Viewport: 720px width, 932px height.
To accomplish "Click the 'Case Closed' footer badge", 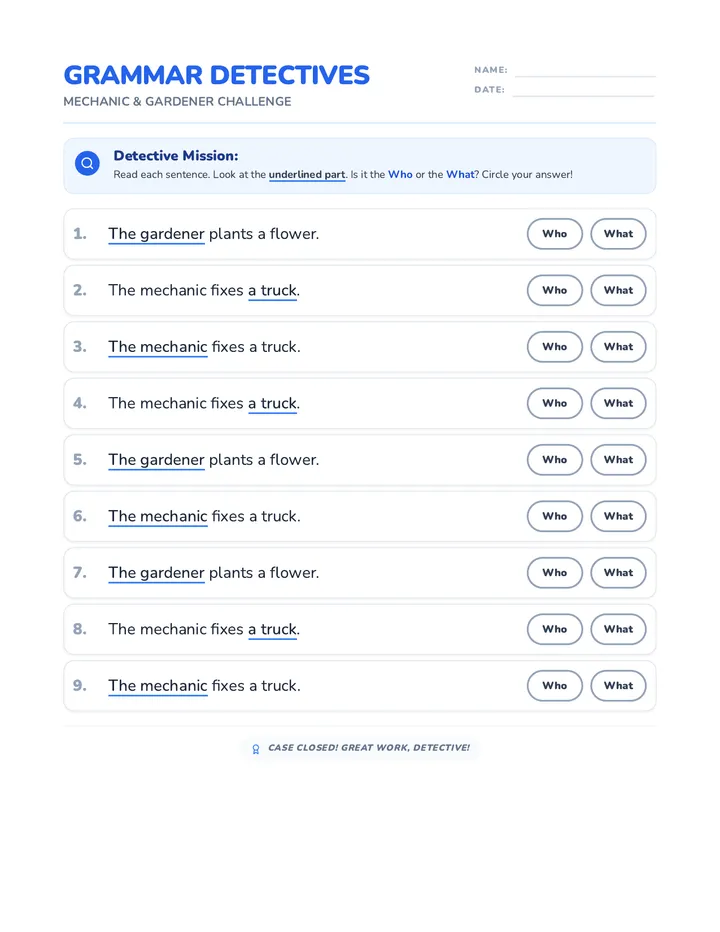I will 360,748.
